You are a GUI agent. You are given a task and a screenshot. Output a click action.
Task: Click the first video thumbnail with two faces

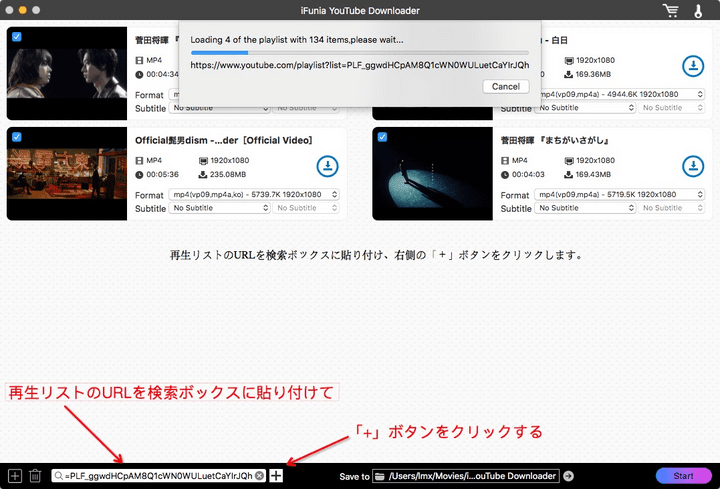67,73
